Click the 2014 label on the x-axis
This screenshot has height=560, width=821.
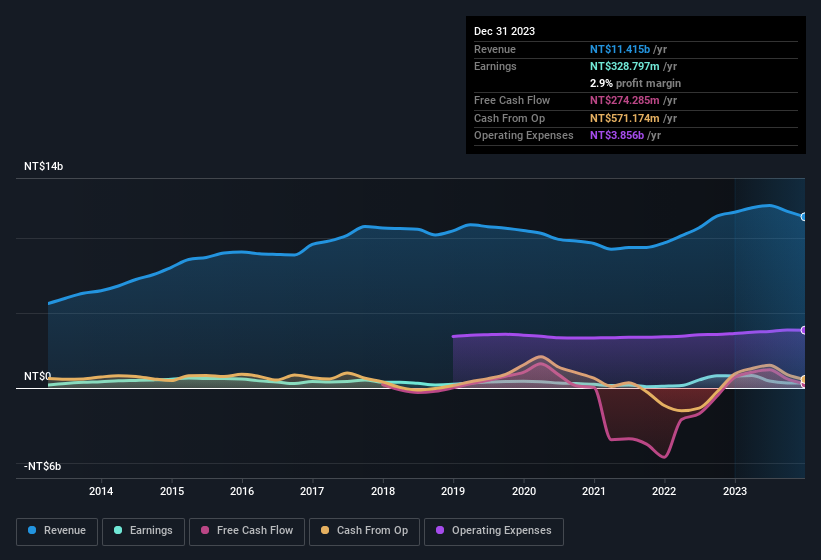100,491
